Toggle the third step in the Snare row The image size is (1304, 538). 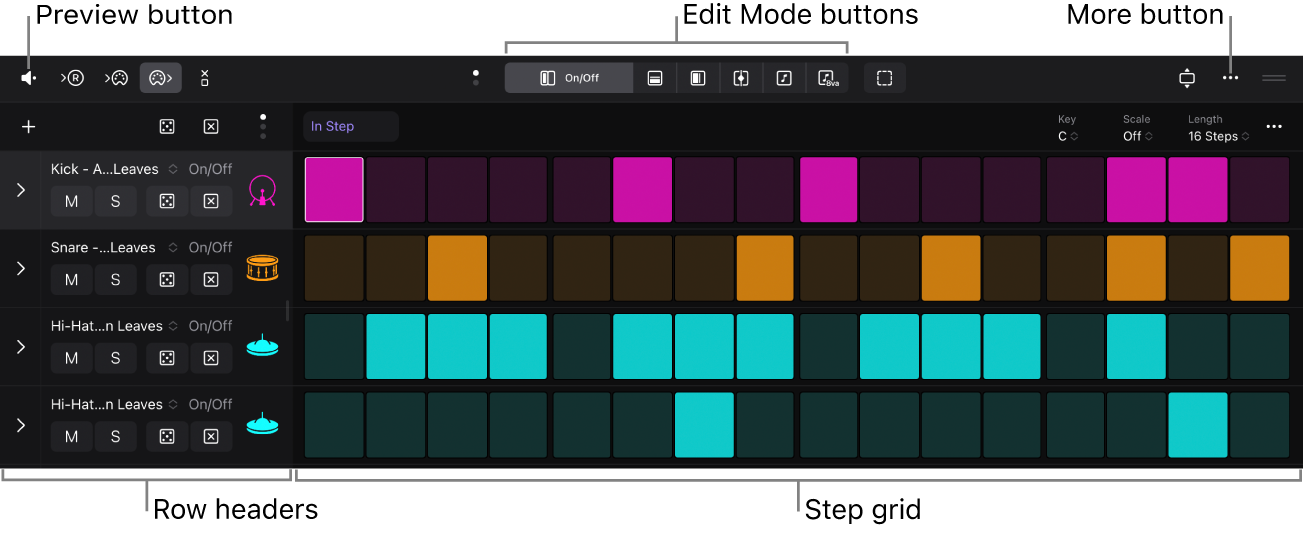pyautogui.click(x=458, y=268)
